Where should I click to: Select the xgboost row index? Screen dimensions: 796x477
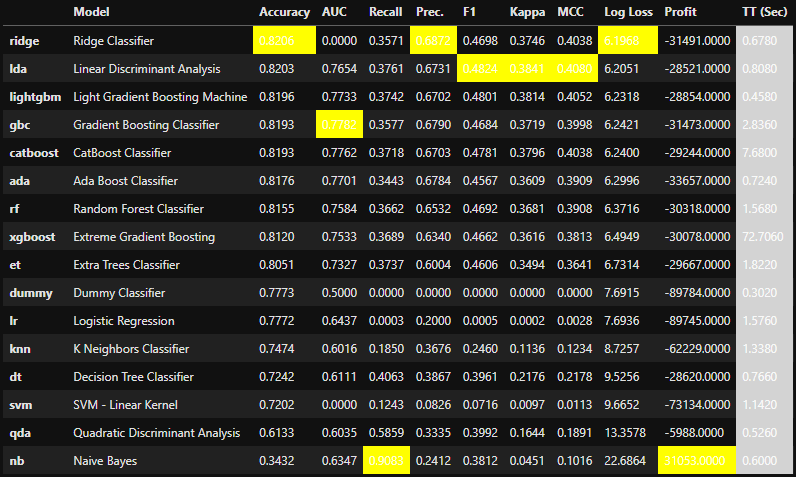32,237
